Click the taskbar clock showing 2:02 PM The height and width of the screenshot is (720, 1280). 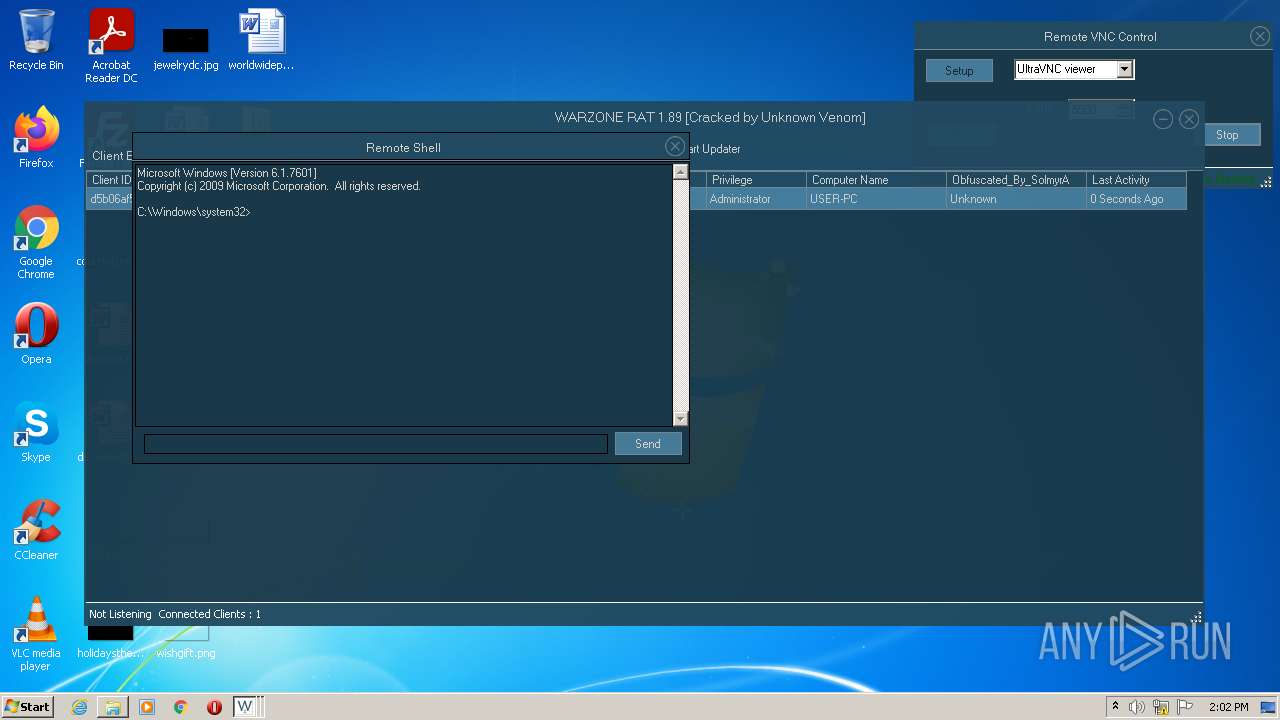tap(1229, 707)
